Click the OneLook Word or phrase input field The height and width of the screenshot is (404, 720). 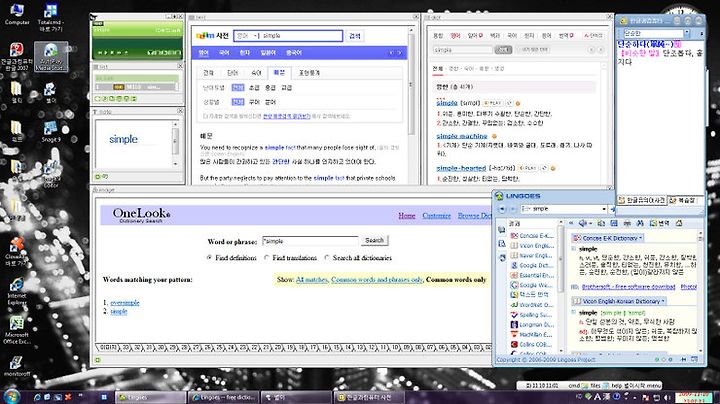[310, 241]
